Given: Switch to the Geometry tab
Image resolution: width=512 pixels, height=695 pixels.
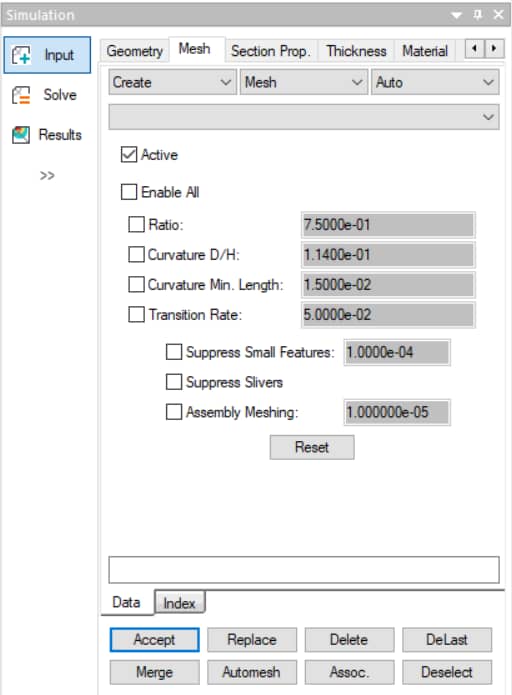Looking at the screenshot, I should pyautogui.click(x=135, y=51).
